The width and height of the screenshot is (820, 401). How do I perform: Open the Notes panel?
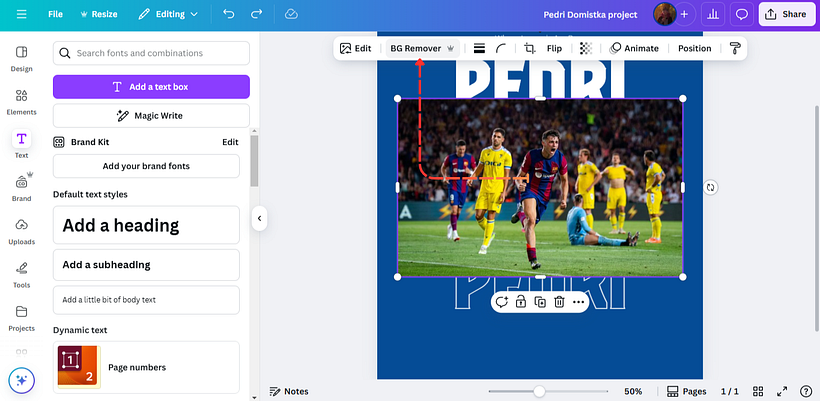tap(289, 392)
